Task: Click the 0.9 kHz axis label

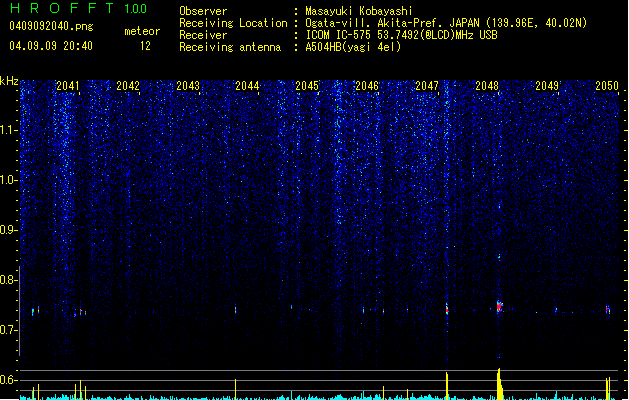Action: tap(8, 230)
